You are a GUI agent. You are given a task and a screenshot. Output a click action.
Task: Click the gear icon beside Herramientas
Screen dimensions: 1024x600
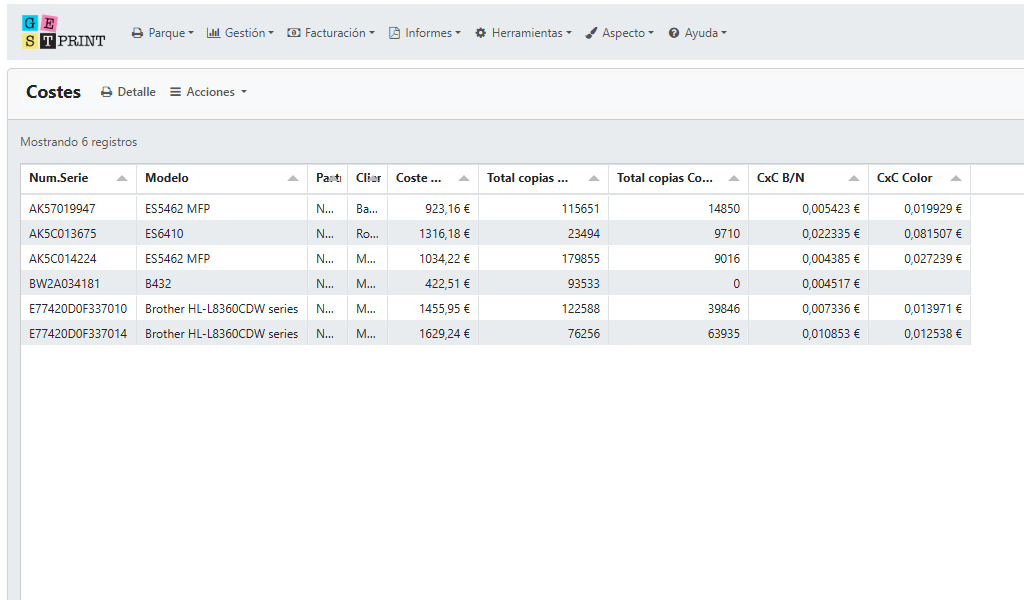(x=481, y=33)
